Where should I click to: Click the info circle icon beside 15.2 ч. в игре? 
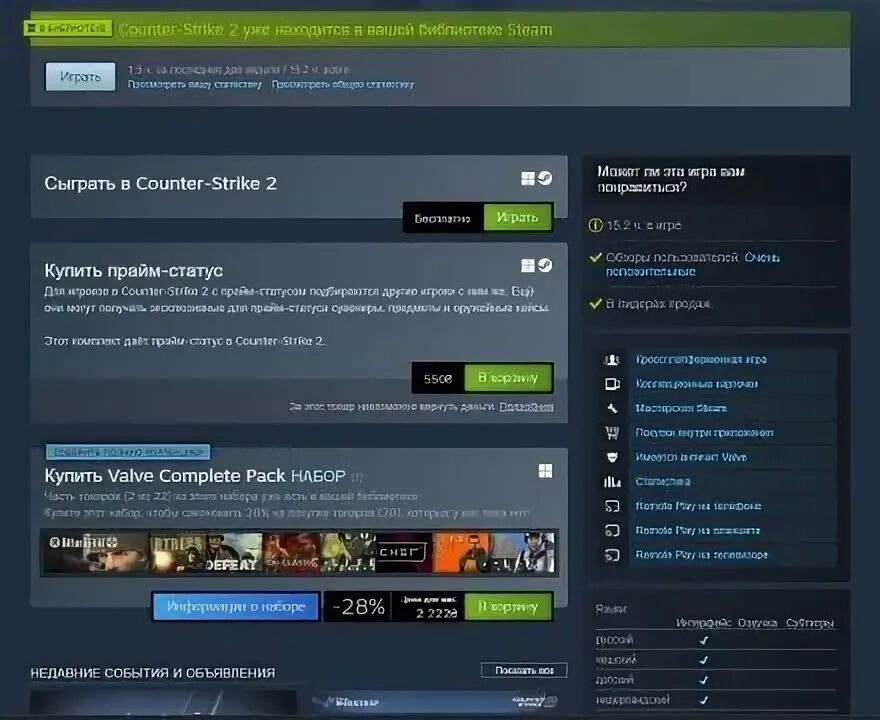click(x=595, y=226)
